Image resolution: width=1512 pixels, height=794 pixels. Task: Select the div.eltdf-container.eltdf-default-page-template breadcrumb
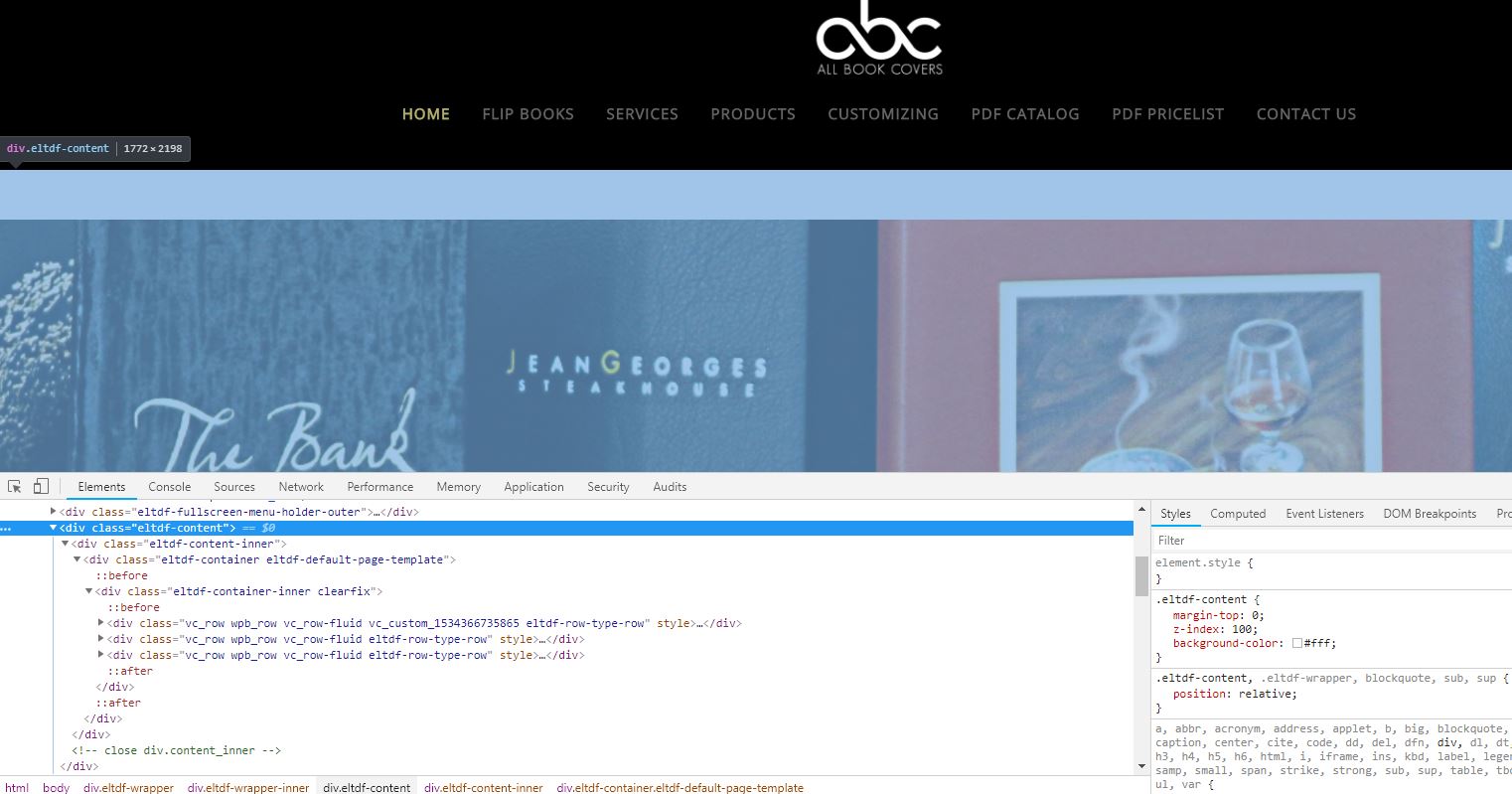pos(680,787)
